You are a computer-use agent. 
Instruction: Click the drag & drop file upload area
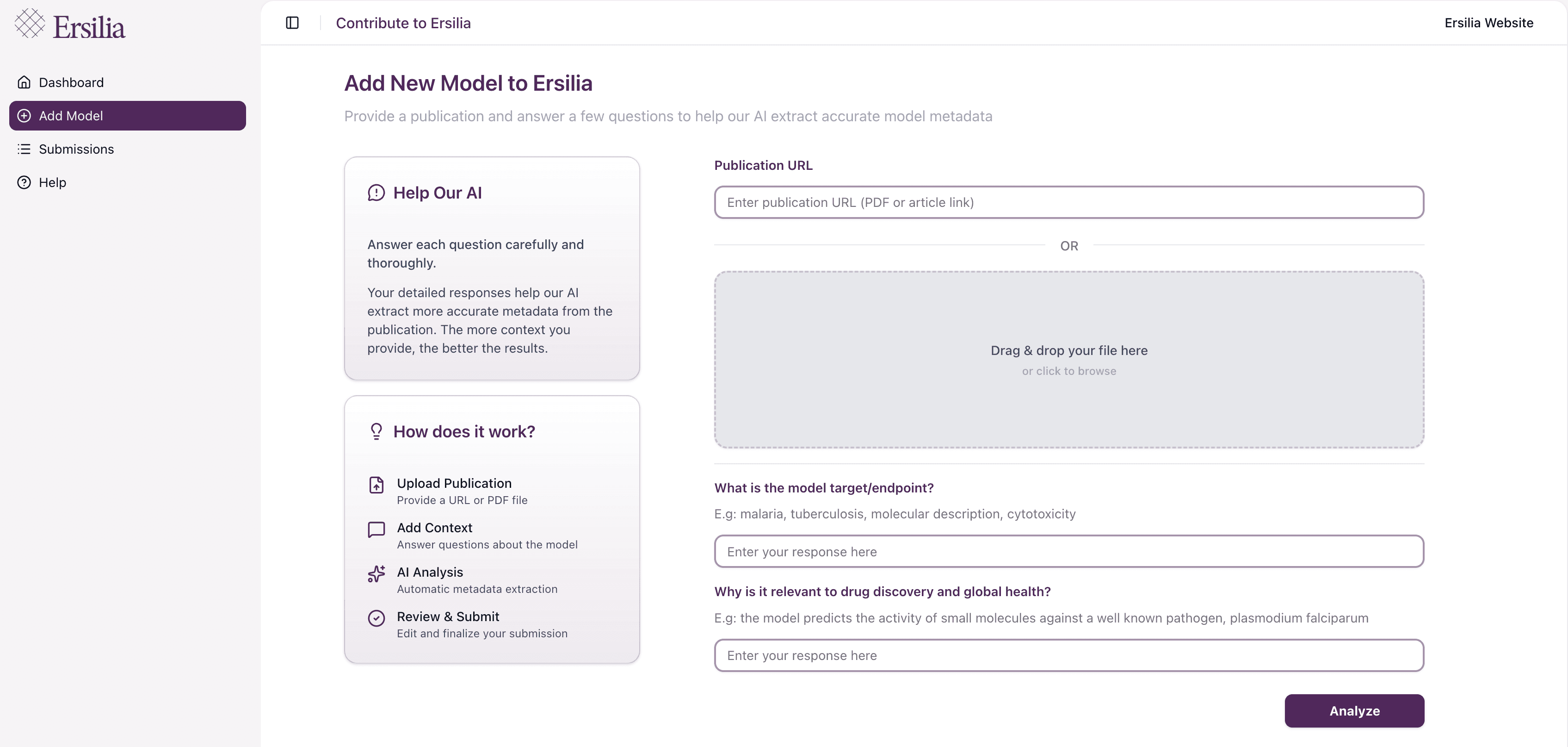tap(1068, 360)
